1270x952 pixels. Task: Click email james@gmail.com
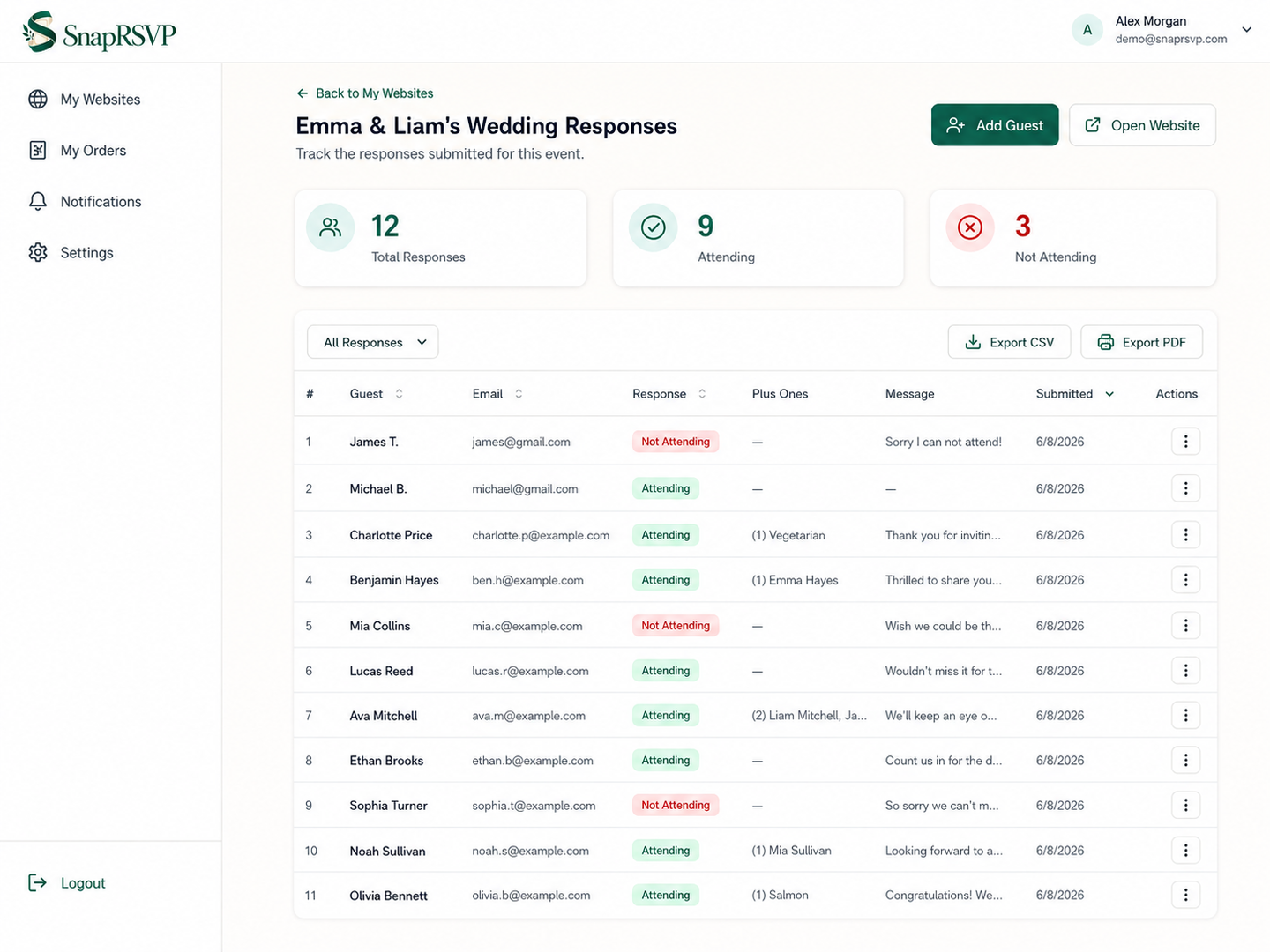521,442
